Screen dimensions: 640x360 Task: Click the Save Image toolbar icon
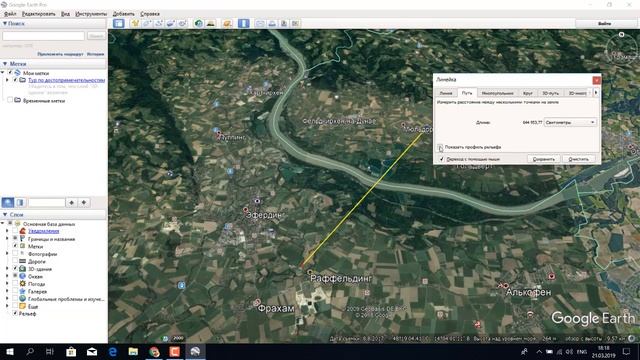(x=284, y=23)
